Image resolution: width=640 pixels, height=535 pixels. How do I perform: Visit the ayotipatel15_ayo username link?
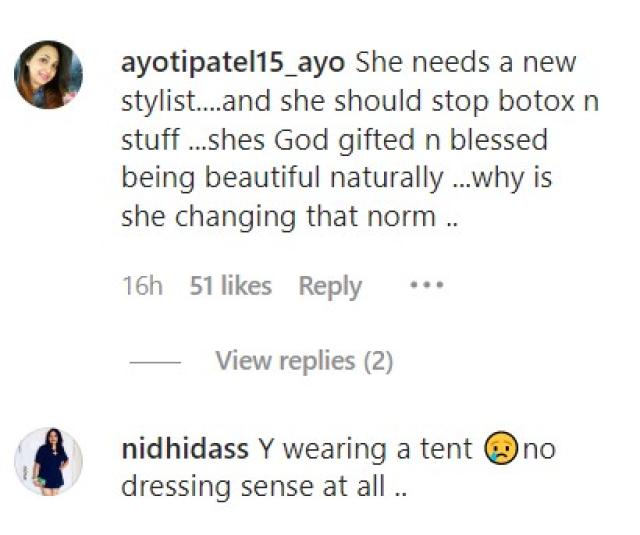click(x=233, y=63)
